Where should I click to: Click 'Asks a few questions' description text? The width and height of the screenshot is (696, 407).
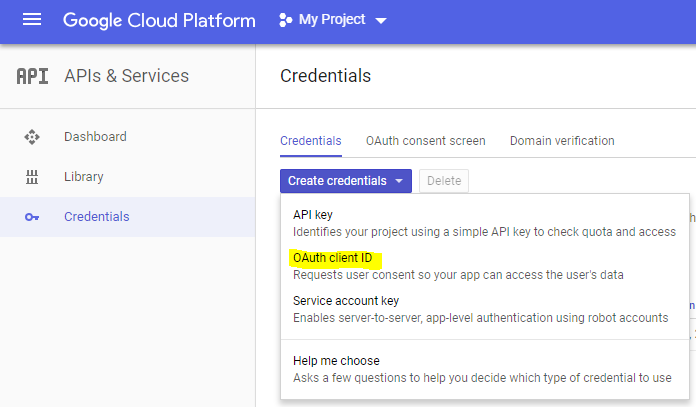coord(482,378)
